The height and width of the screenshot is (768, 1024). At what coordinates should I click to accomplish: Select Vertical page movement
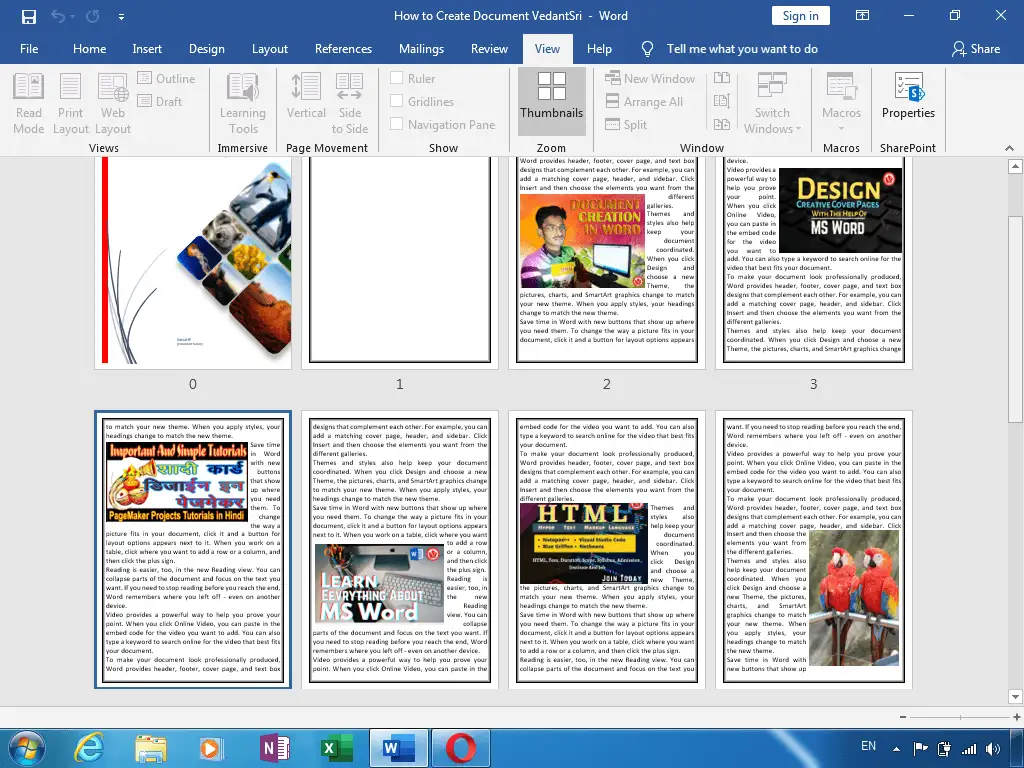point(306,103)
